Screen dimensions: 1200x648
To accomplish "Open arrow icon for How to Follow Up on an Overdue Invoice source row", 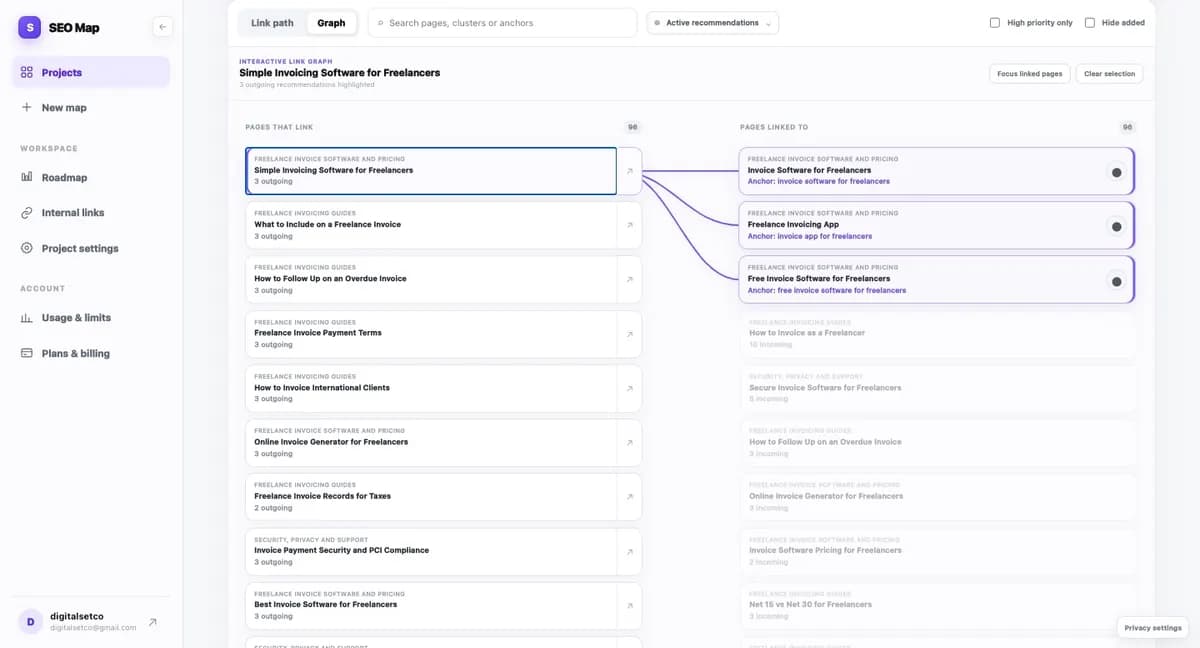I will pyautogui.click(x=629, y=279).
